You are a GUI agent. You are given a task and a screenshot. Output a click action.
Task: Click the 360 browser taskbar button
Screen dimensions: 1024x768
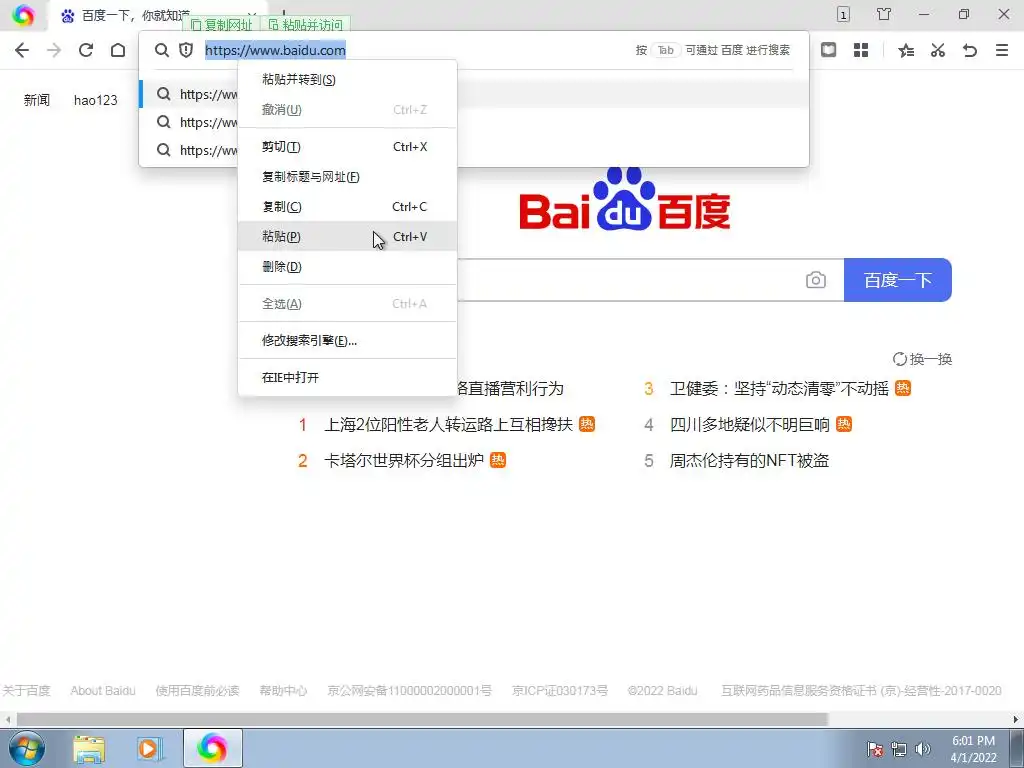click(x=213, y=748)
